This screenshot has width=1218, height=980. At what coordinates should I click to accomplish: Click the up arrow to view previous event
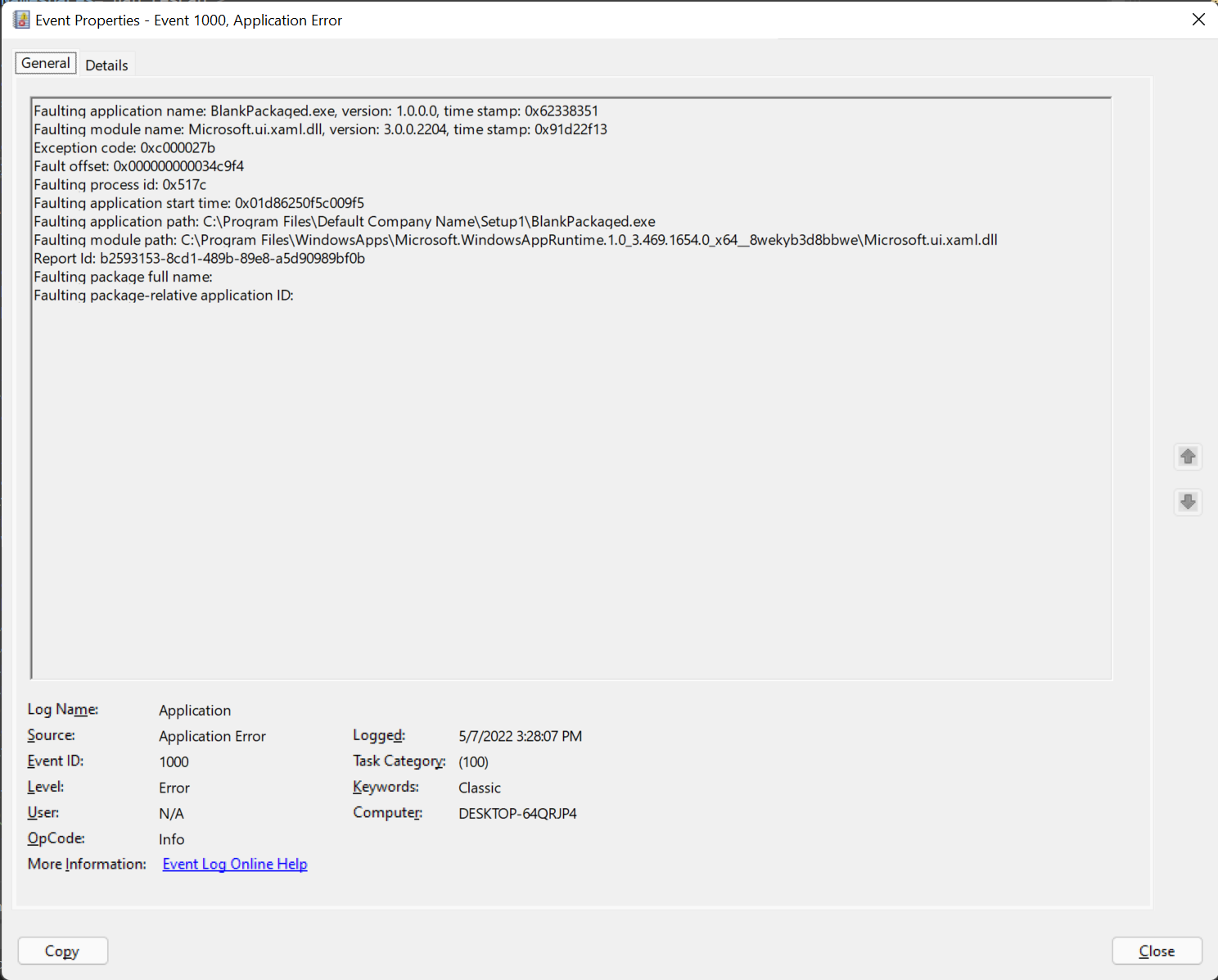(1188, 457)
